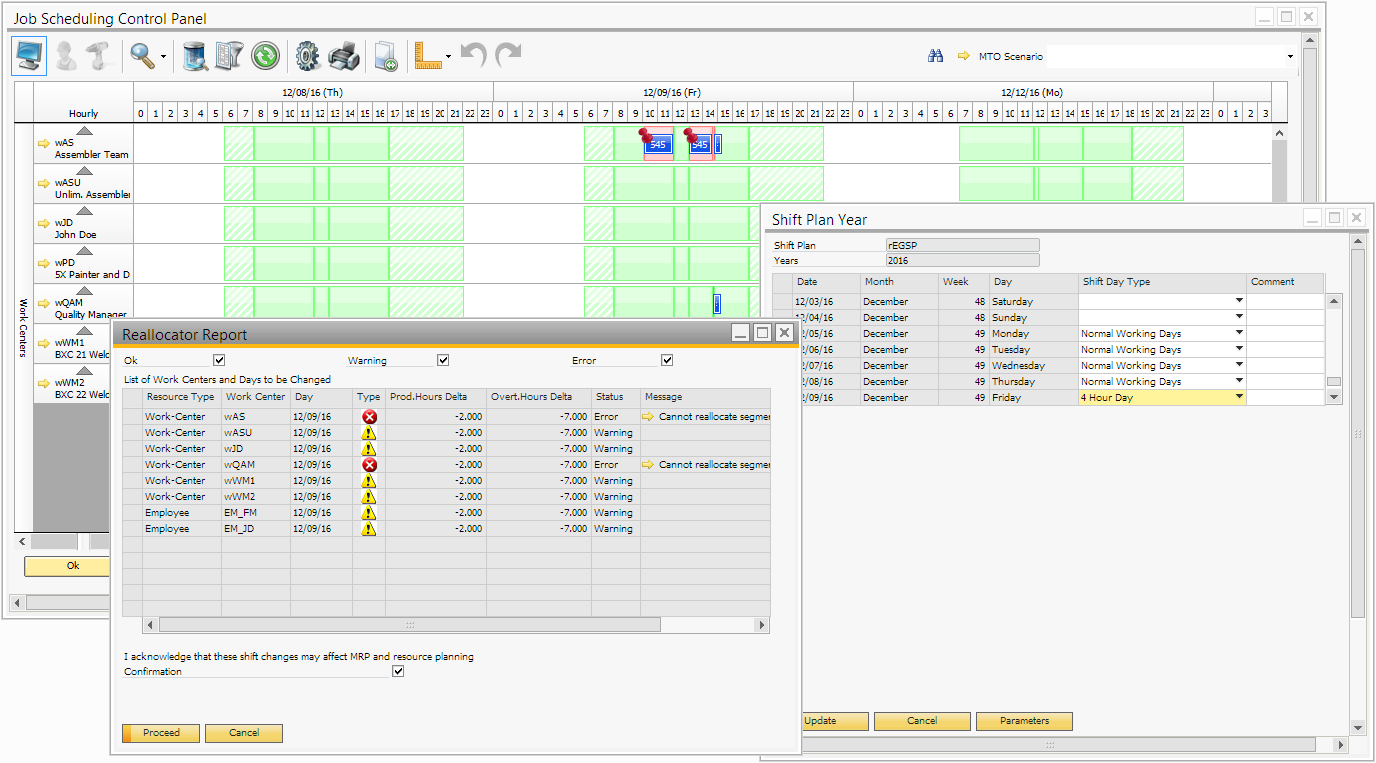The height and width of the screenshot is (763, 1376).
Task: Uncheck the Ok filter checkbox
Action: 219,360
